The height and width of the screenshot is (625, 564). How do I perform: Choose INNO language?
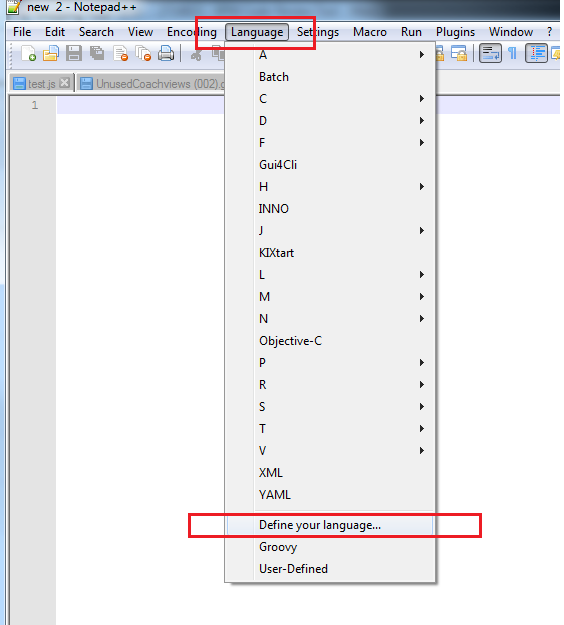tap(330, 208)
